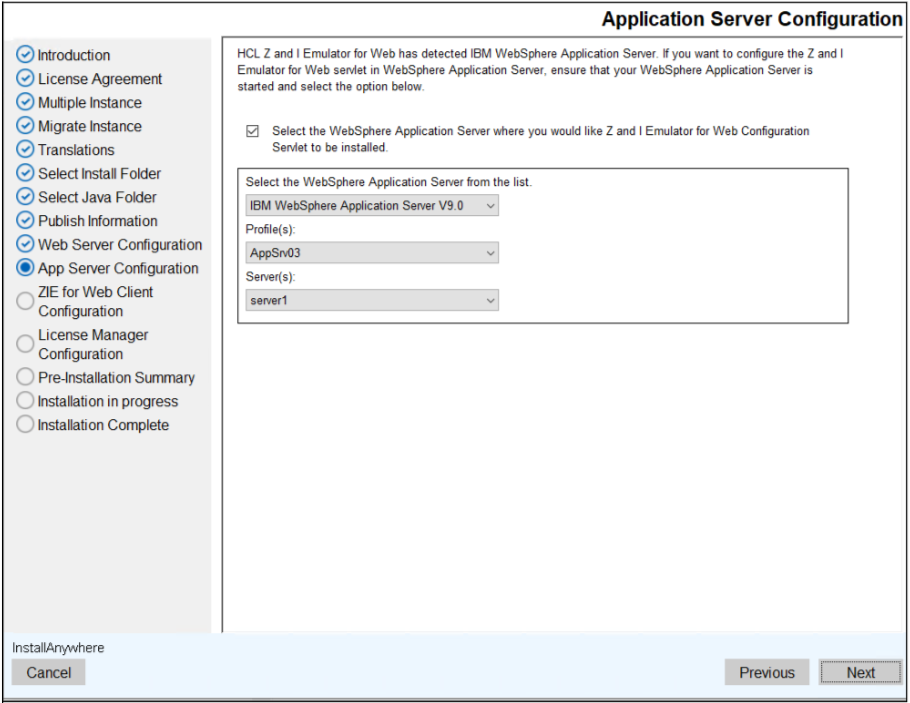910x703 pixels.
Task: Click the Migrate Instance checkmark icon
Action: tap(25, 125)
